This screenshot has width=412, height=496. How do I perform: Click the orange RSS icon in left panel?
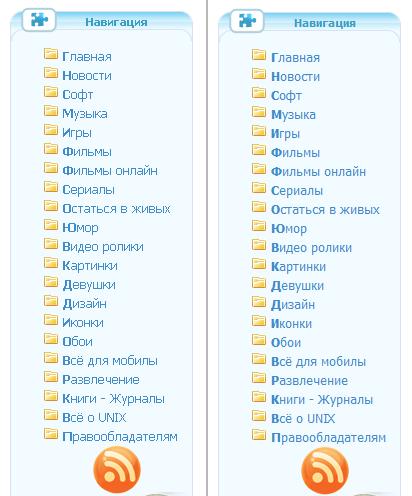pos(117,470)
